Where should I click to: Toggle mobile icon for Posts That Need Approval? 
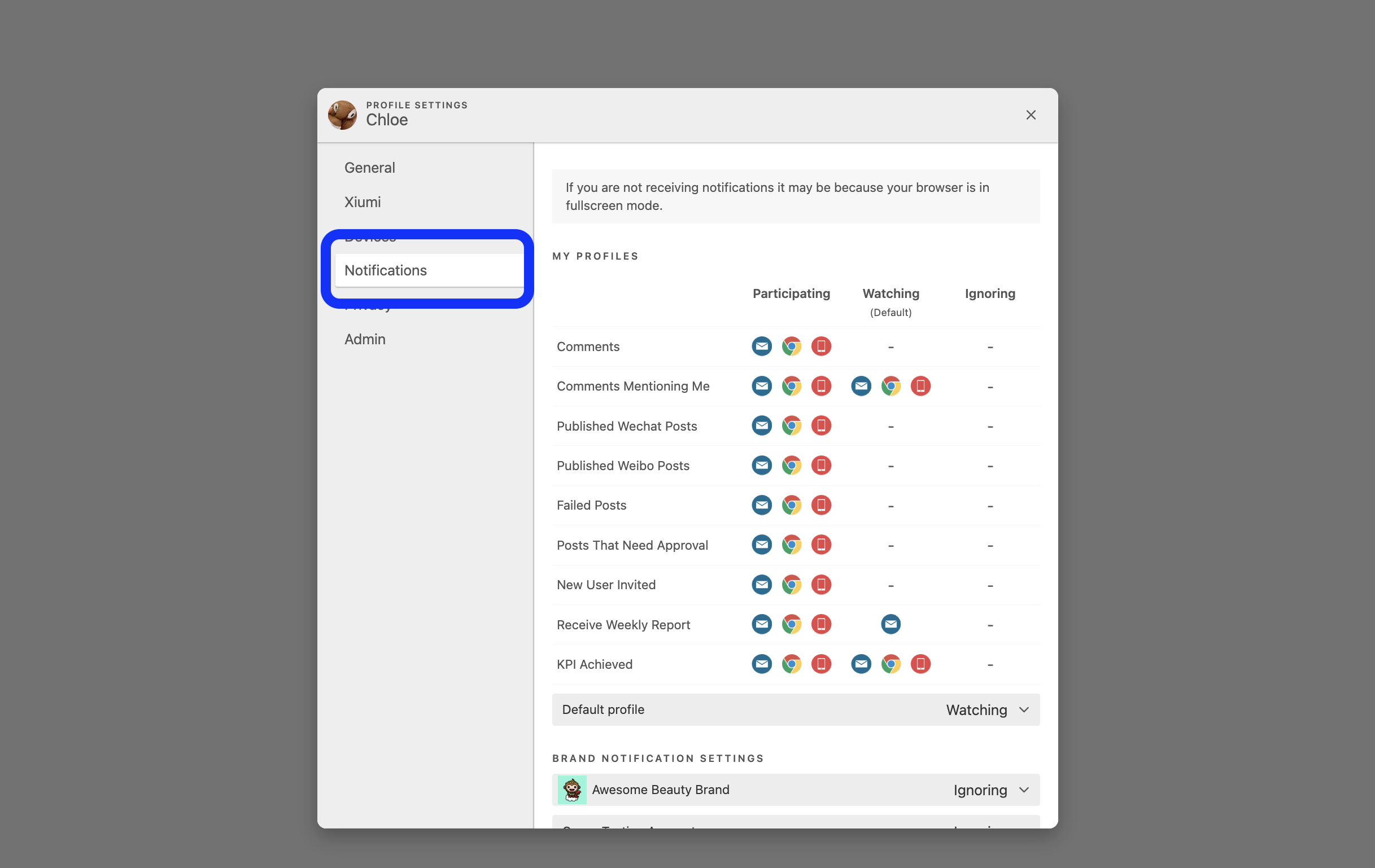pyautogui.click(x=821, y=545)
